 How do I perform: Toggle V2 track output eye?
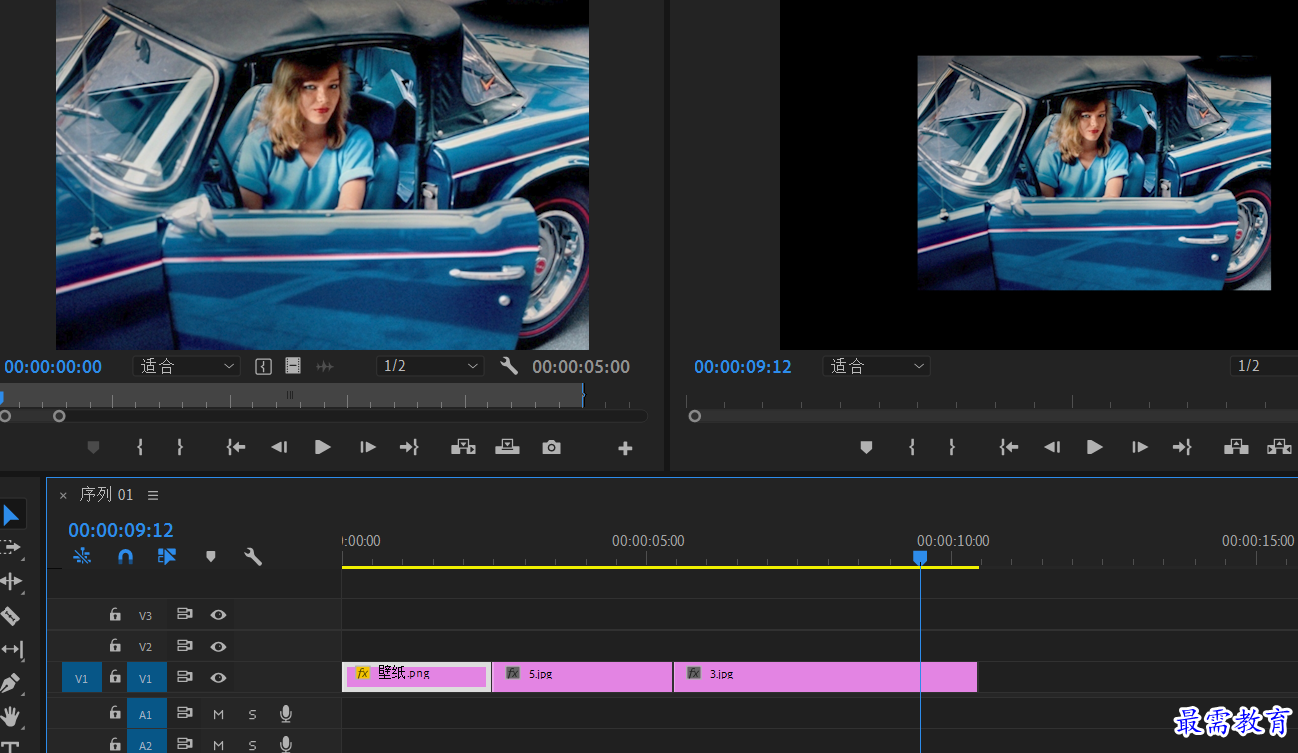[x=218, y=646]
